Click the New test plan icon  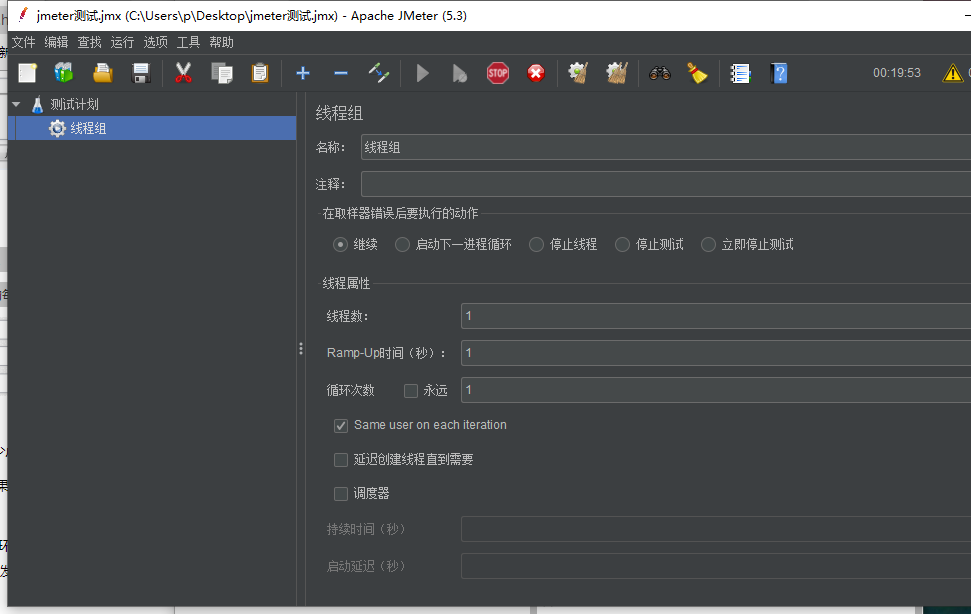[x=27, y=73]
